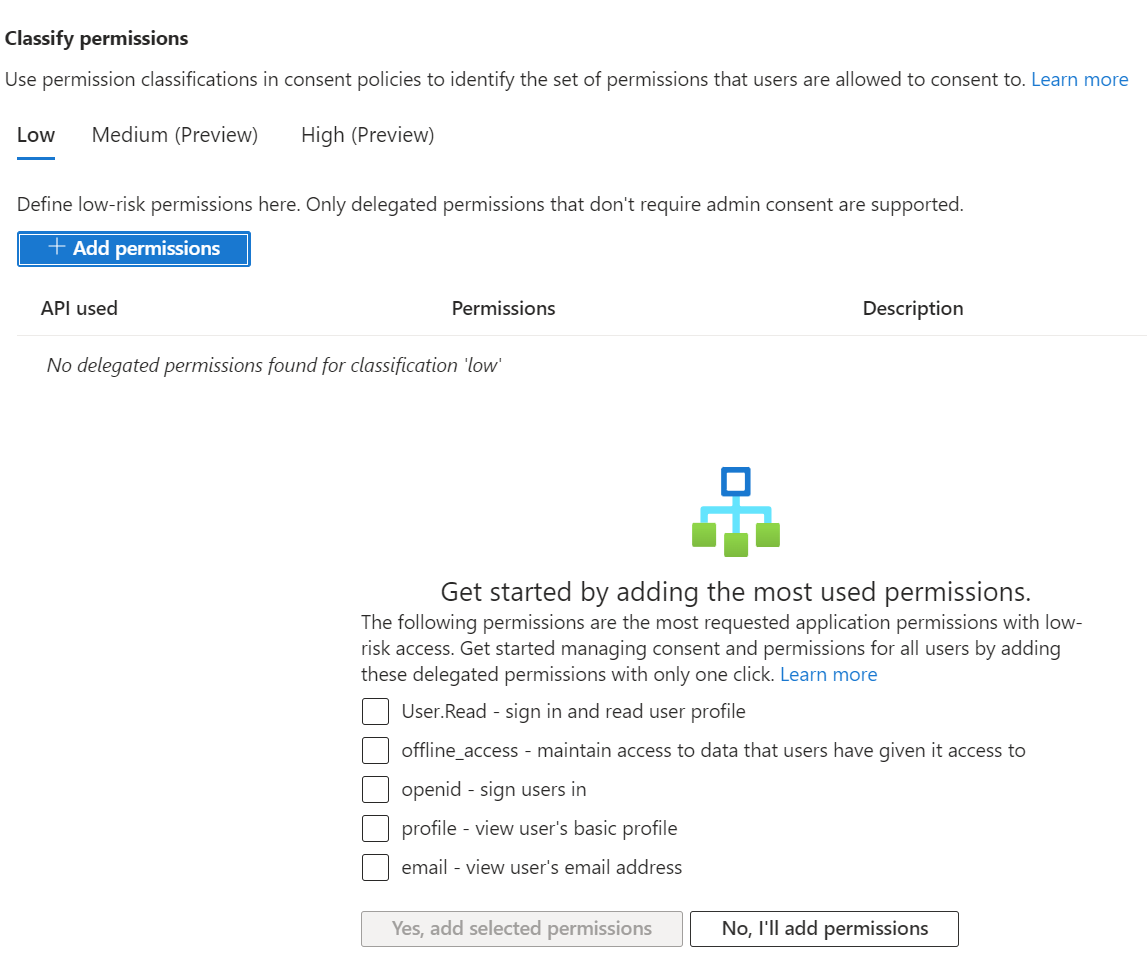Screen dimensions: 1147x953
Task: Open the High (Preview) classification tab
Action: coord(366,134)
